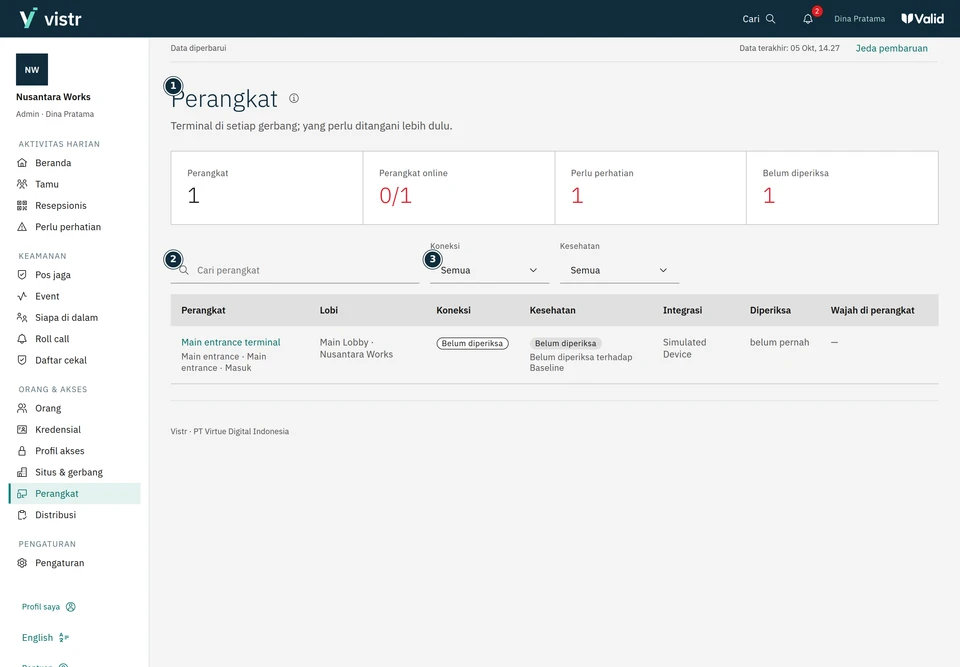Click the QR code icon for Resepsionis
960x667 pixels.
tap(22, 206)
